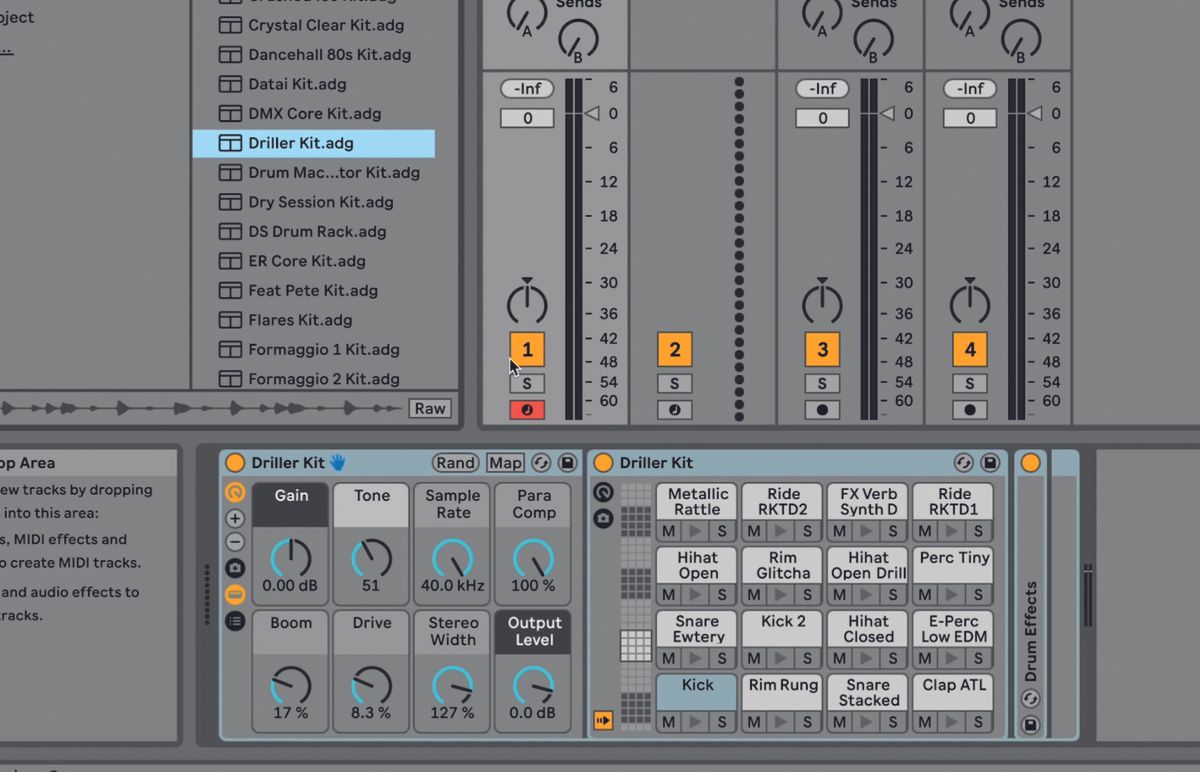This screenshot has height=772, width=1200.
Task: Solo the E-Perc Low EDM pad
Action: coord(978,658)
